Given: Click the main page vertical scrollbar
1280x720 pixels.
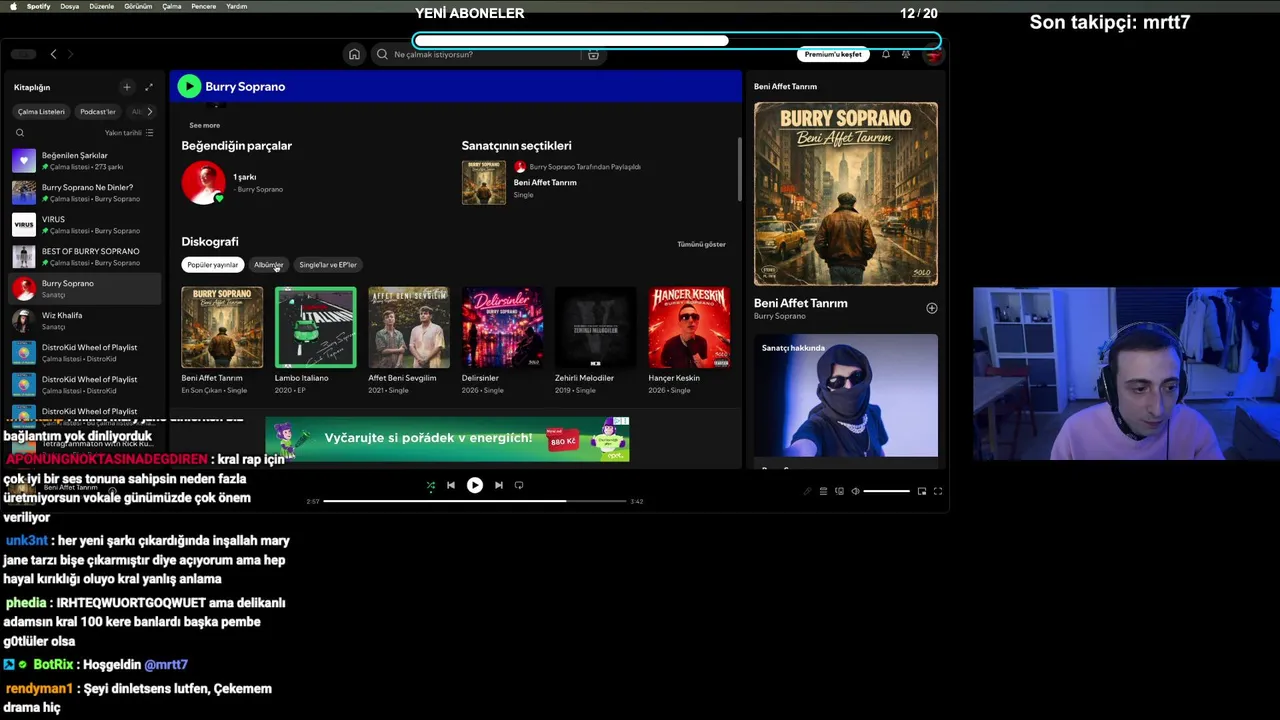Looking at the screenshot, I should pos(740,168).
